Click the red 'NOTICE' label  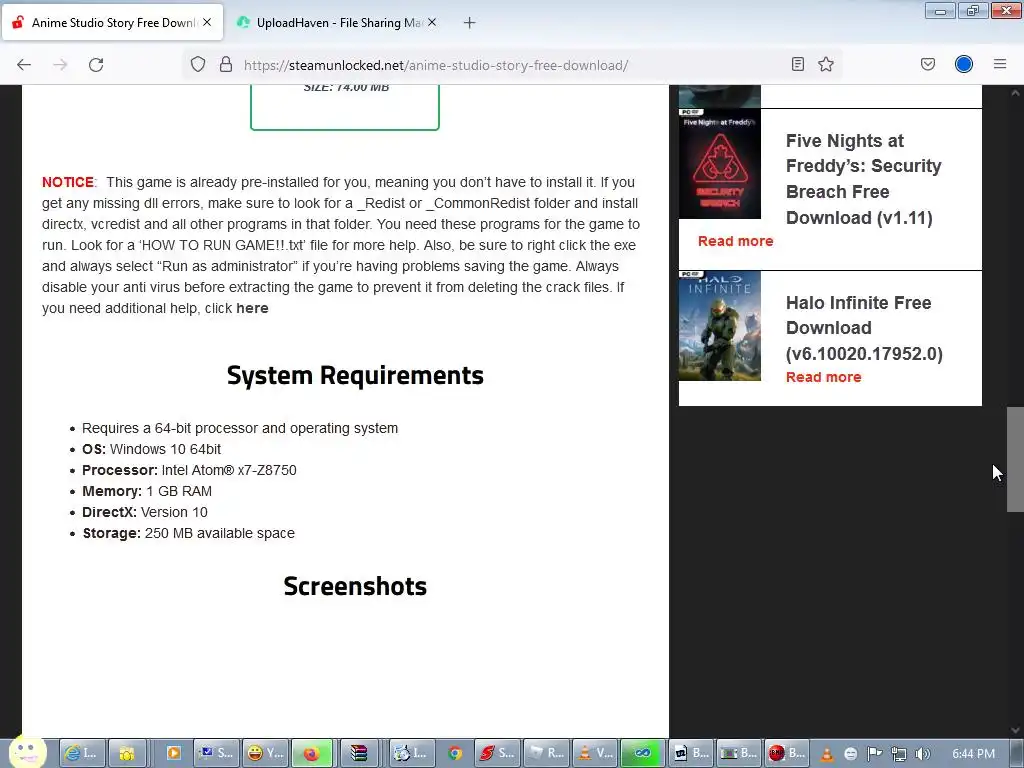68,182
